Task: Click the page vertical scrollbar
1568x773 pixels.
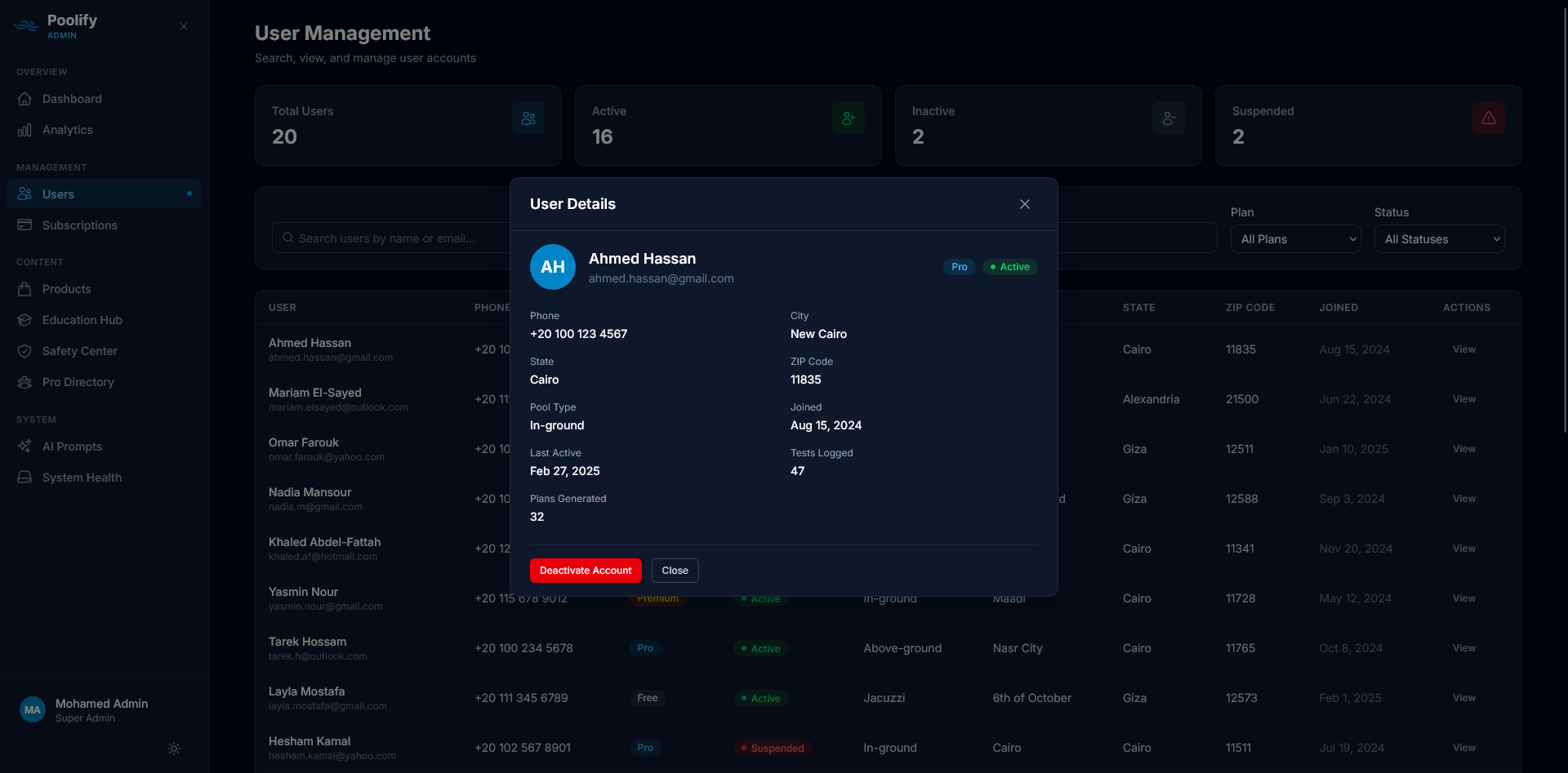Action: tap(1565, 220)
